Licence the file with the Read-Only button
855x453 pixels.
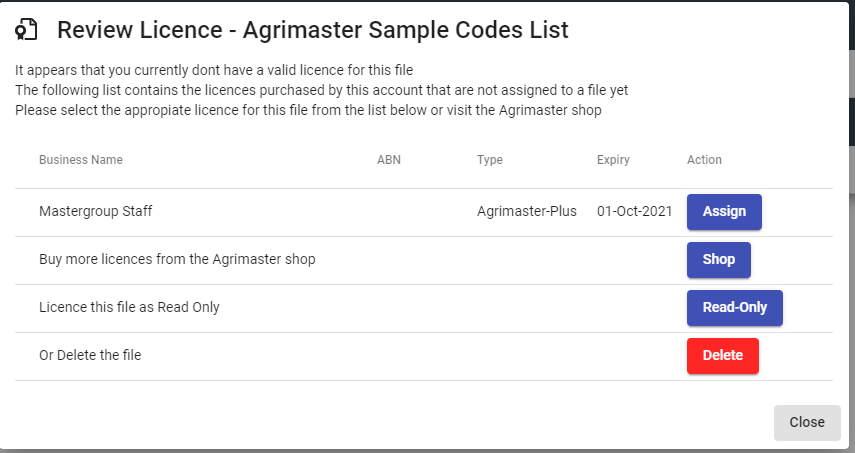click(734, 307)
